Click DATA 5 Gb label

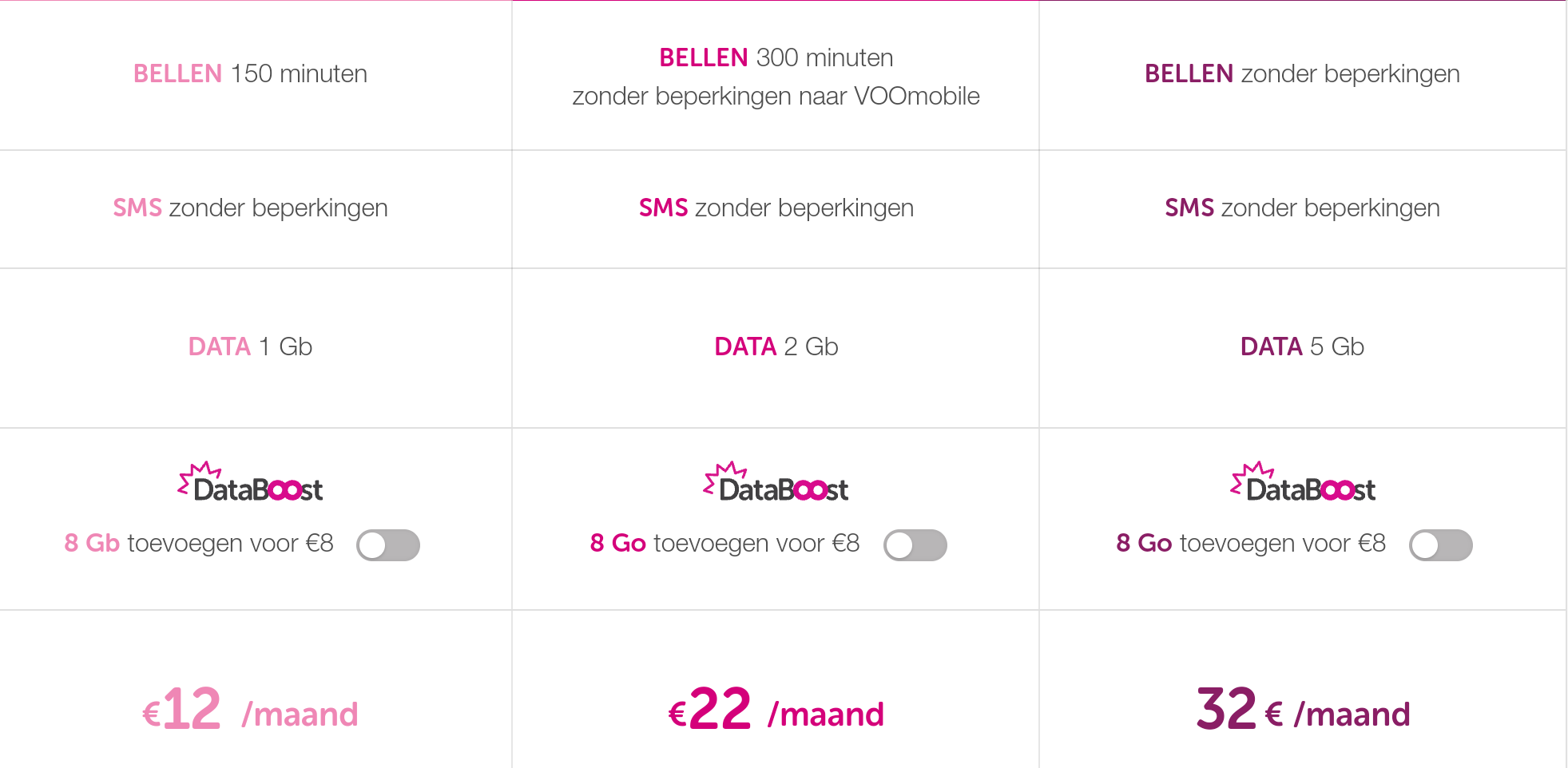point(1302,346)
